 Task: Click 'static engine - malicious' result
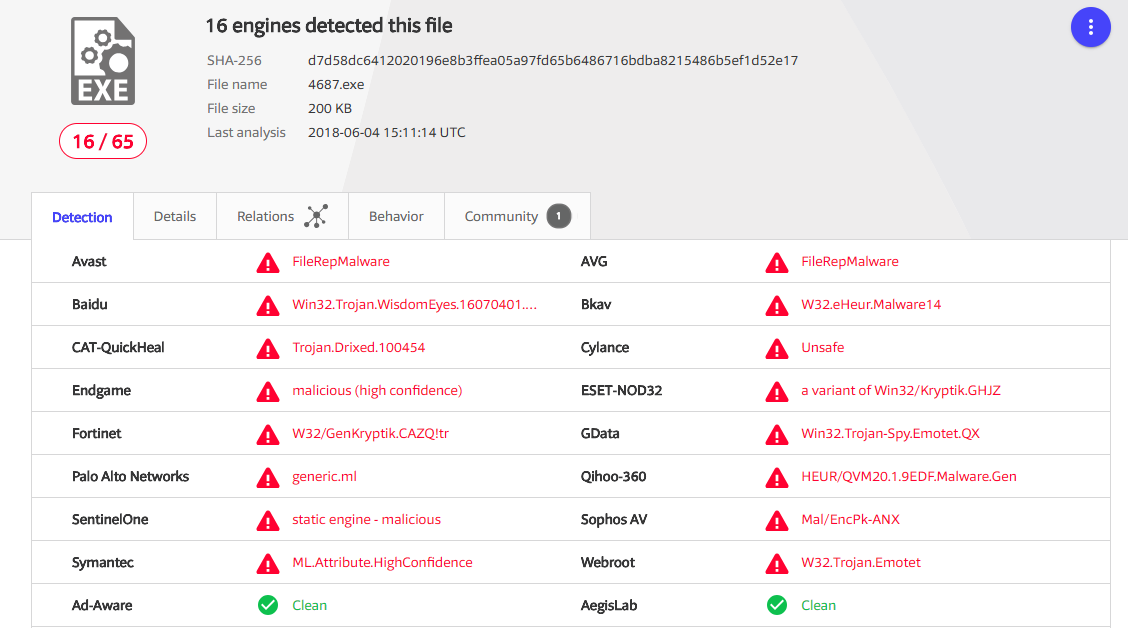[367, 519]
